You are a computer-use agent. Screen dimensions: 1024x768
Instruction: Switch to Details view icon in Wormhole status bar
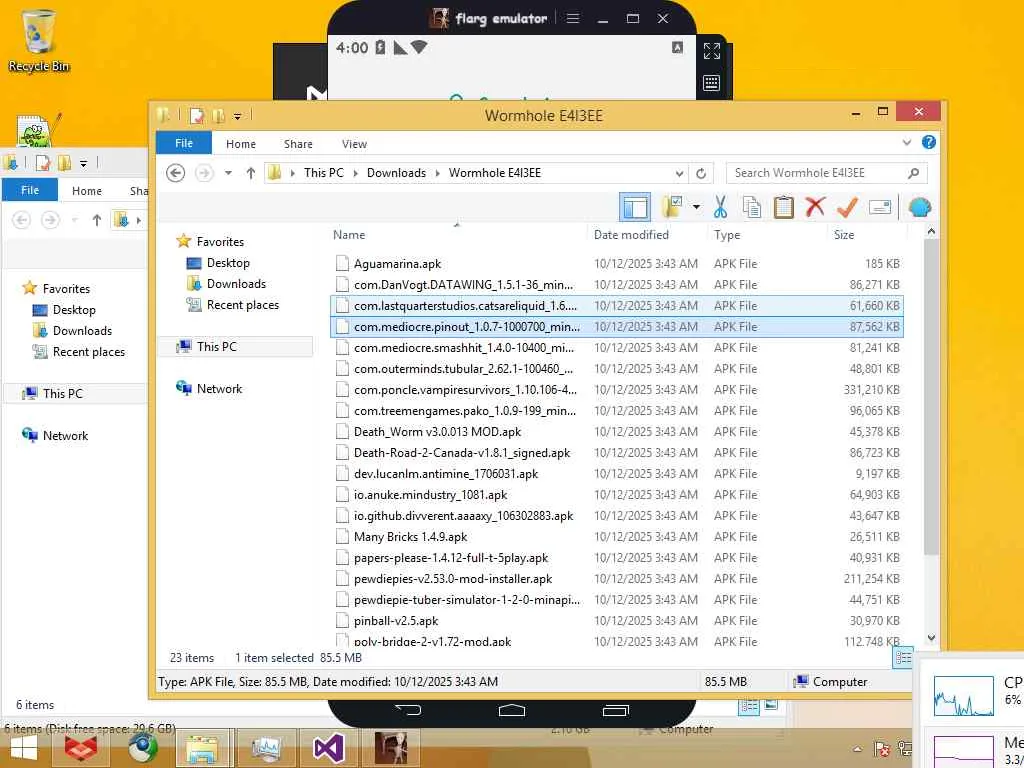click(903, 658)
